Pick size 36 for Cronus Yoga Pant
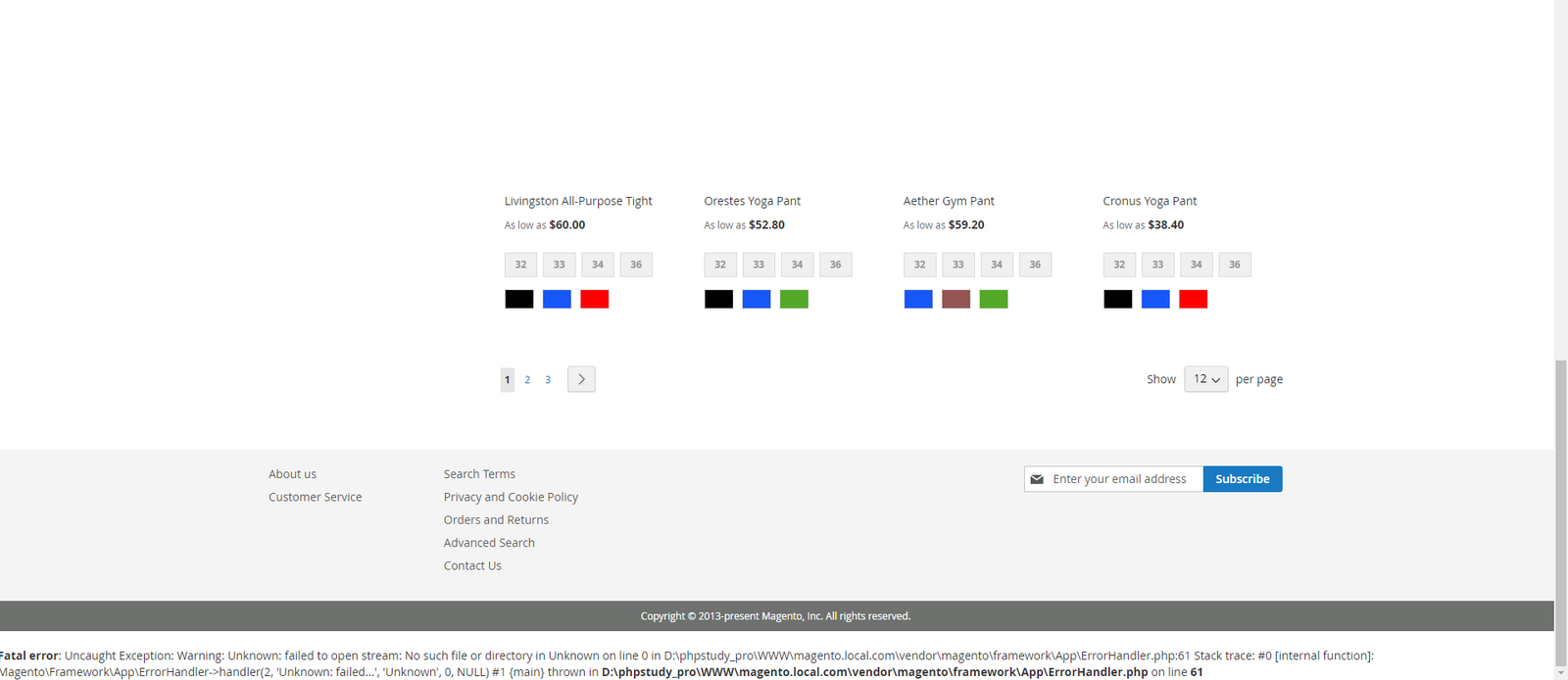Viewport: 1568px width, 680px height. click(x=1234, y=265)
